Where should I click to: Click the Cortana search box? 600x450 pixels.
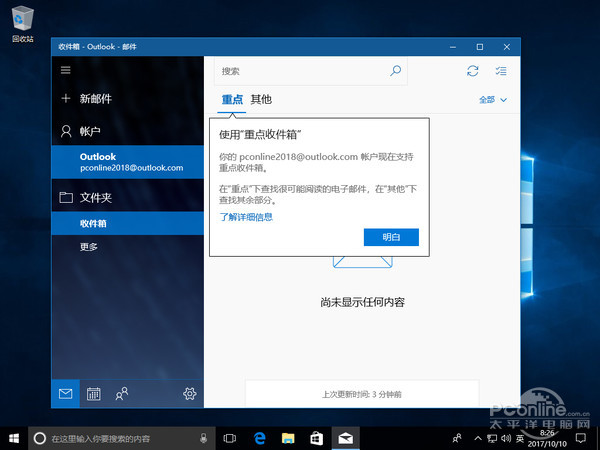pos(122,439)
